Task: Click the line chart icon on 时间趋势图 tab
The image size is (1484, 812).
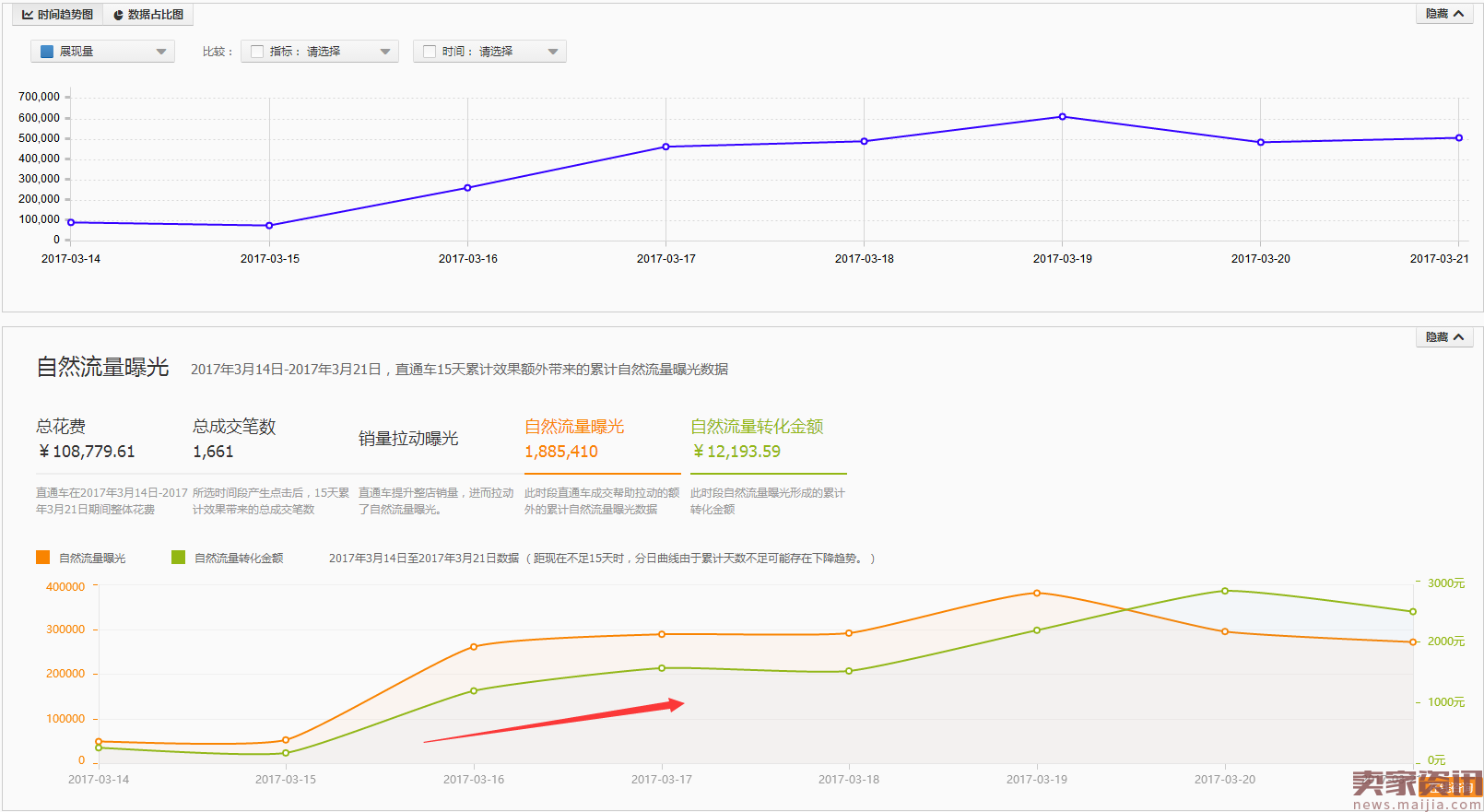Action: point(28,15)
